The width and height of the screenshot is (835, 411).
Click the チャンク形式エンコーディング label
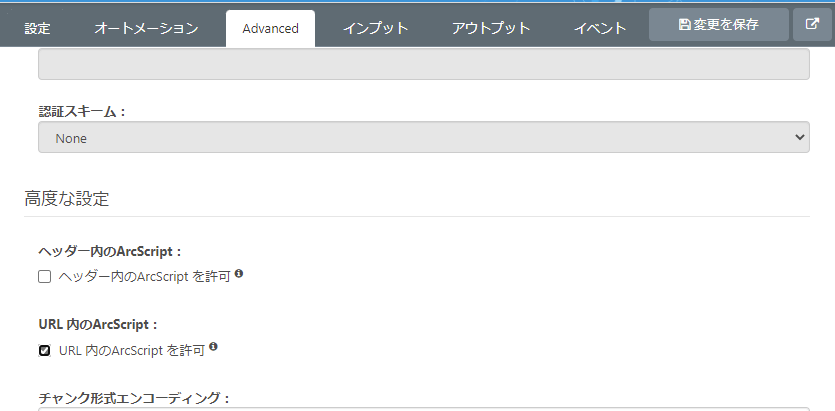134,398
